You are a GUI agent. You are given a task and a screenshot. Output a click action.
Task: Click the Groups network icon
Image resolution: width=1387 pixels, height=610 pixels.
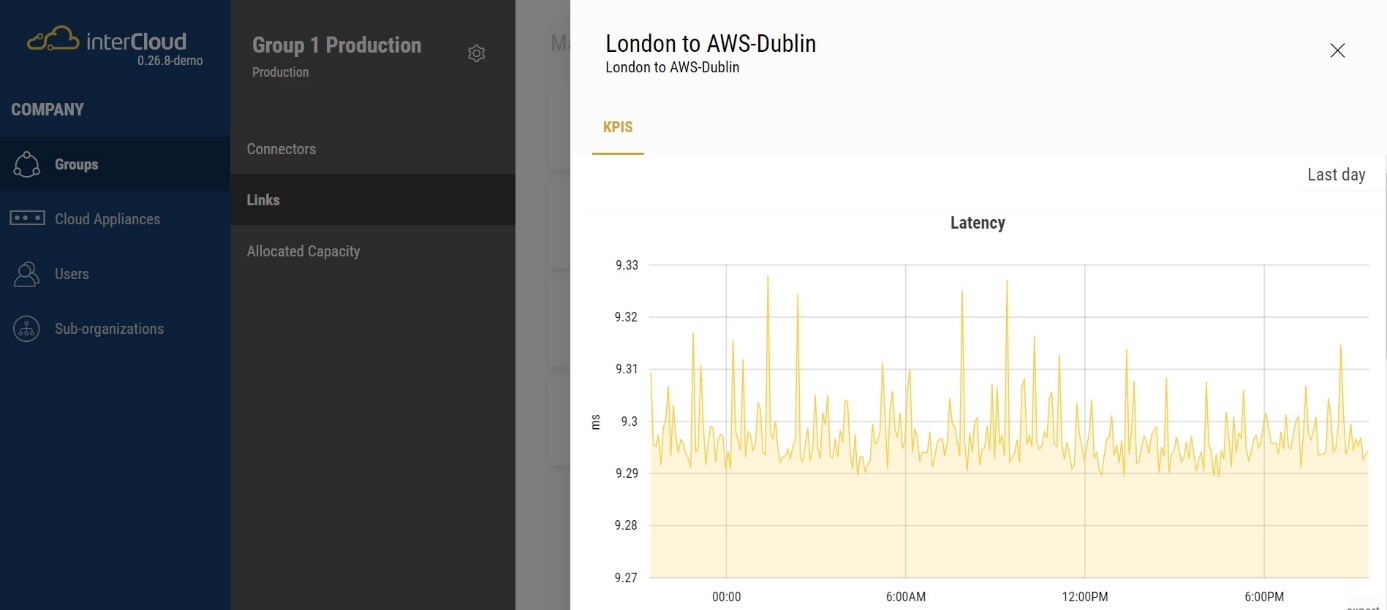tap(27, 164)
